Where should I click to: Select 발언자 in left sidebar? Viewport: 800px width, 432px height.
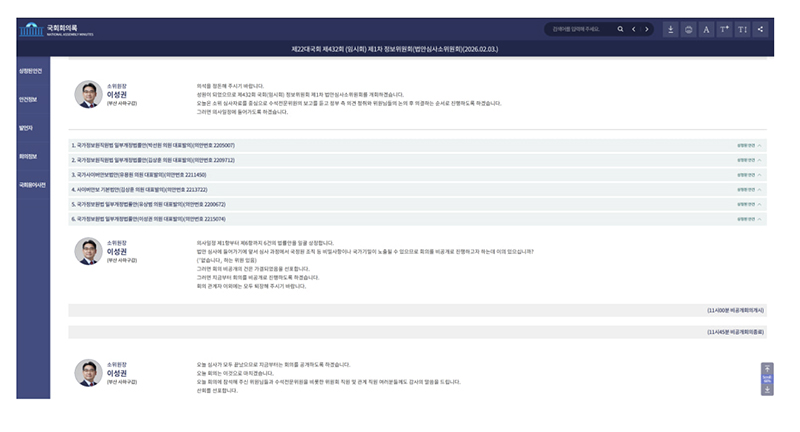26,128
